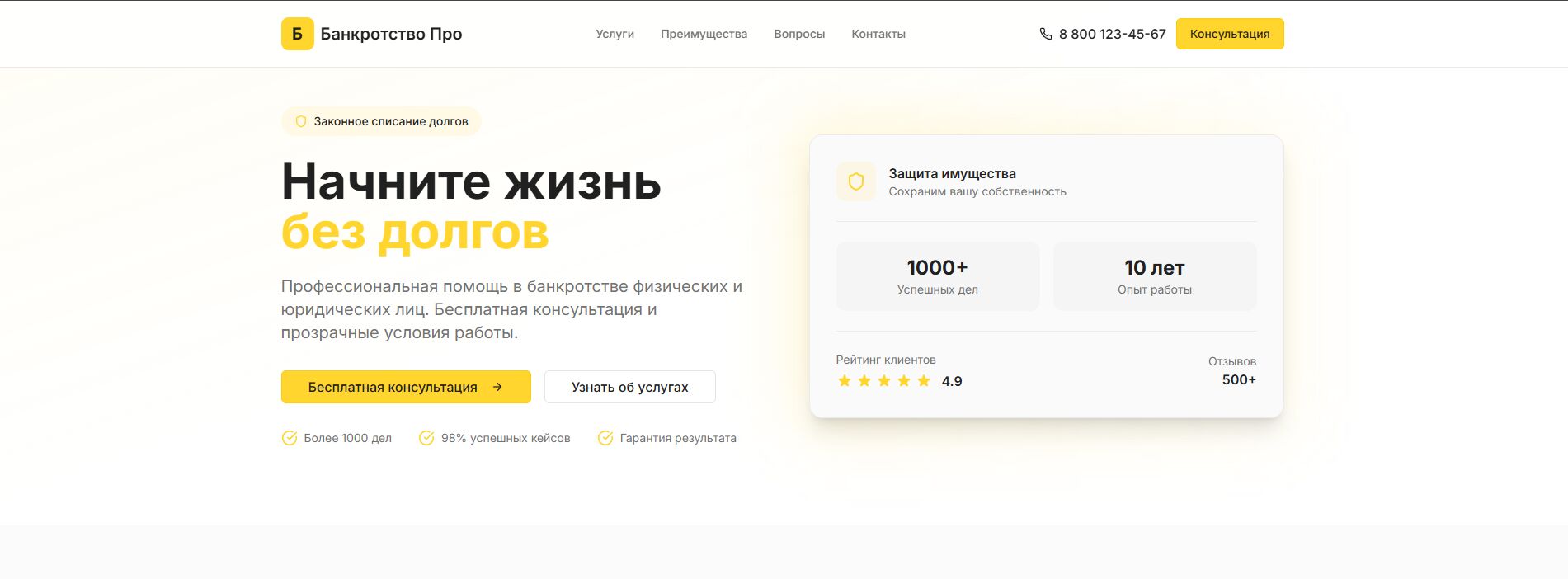The height and width of the screenshot is (579, 1568).
Task: Select the 10 лет Опыт работы tile
Action: click(x=1154, y=276)
